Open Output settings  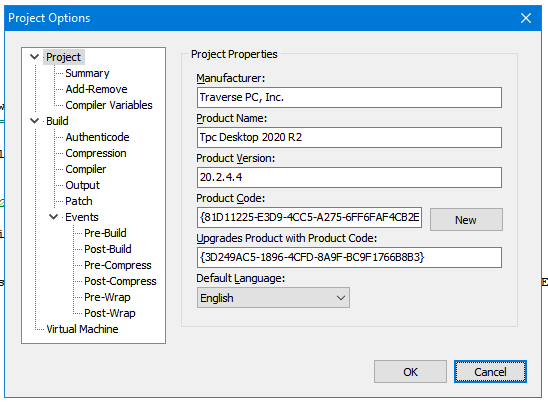[x=82, y=185]
